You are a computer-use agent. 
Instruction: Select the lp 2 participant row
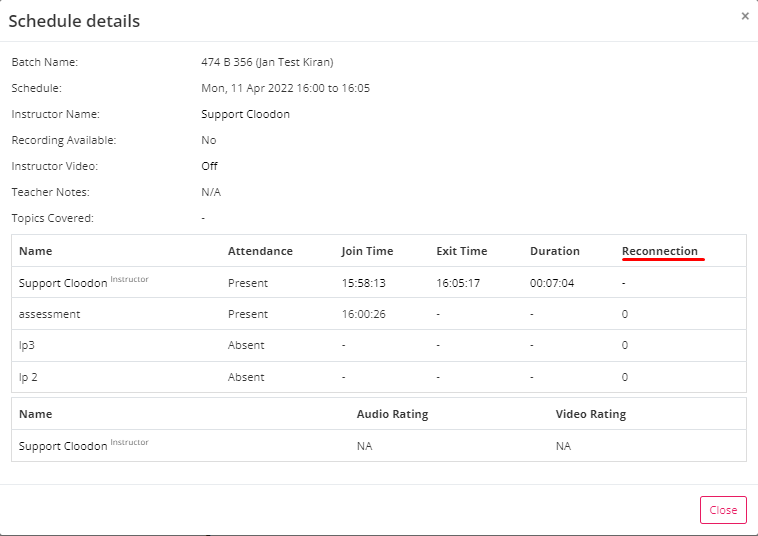click(379, 377)
